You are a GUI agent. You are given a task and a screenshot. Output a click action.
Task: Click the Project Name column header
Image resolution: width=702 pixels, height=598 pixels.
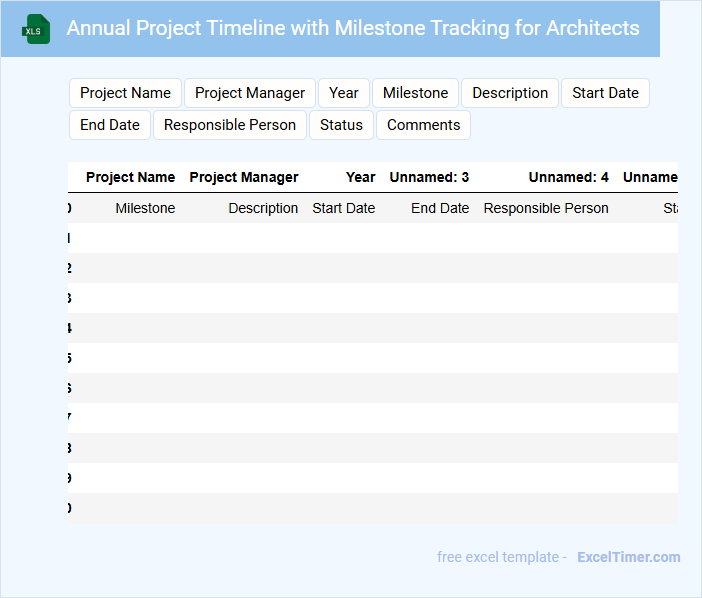[130, 177]
